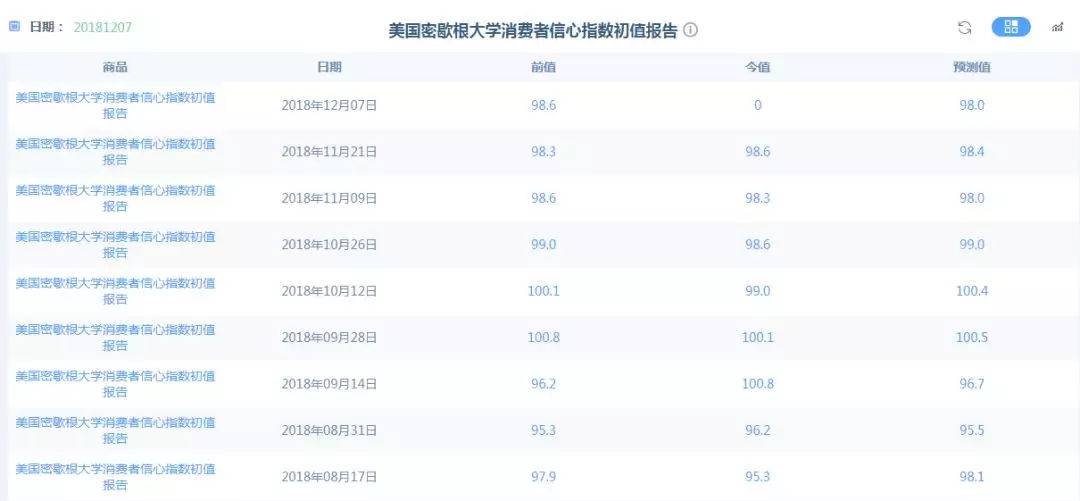Viewport: 1080px width, 501px height.
Task: Click the 前值 97.9 cell
Action: 543,476
